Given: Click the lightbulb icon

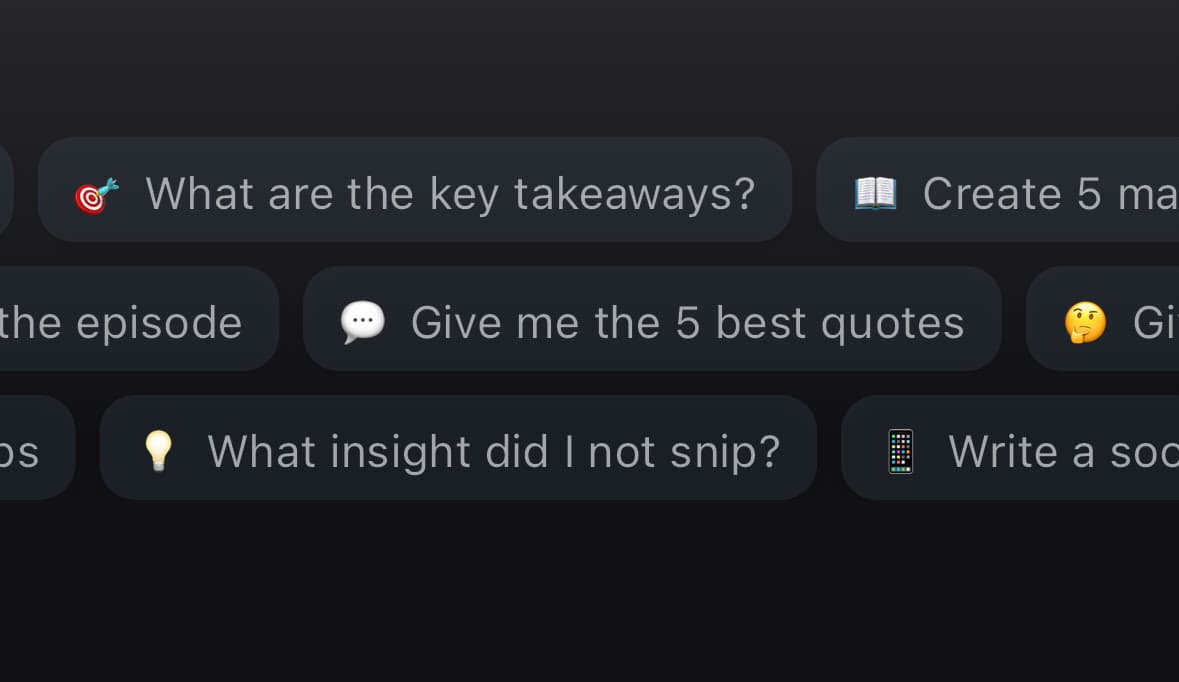Looking at the screenshot, I should pyautogui.click(x=158, y=451).
